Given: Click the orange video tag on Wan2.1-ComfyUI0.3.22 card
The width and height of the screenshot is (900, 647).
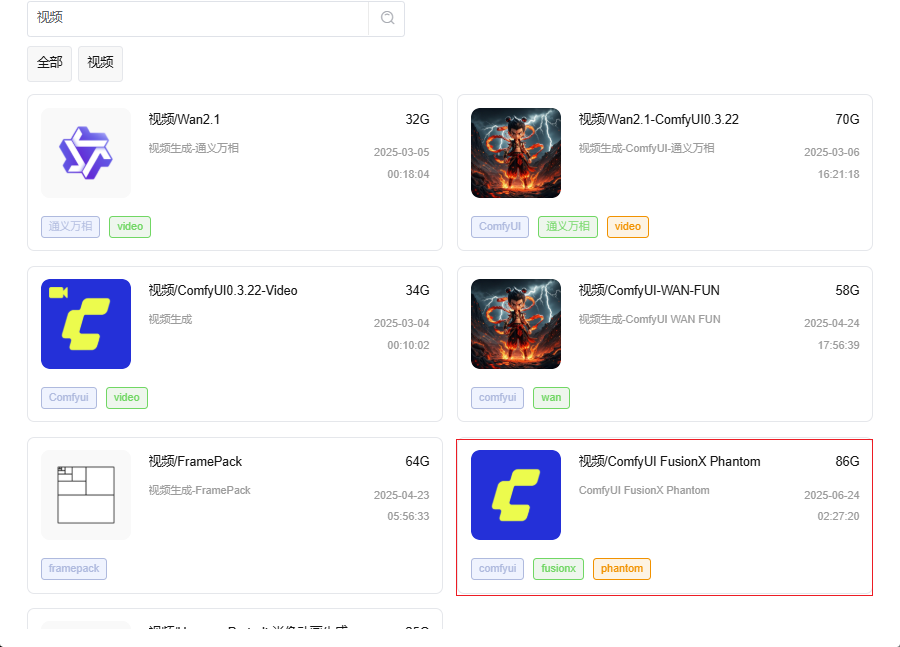Looking at the screenshot, I should tap(627, 227).
